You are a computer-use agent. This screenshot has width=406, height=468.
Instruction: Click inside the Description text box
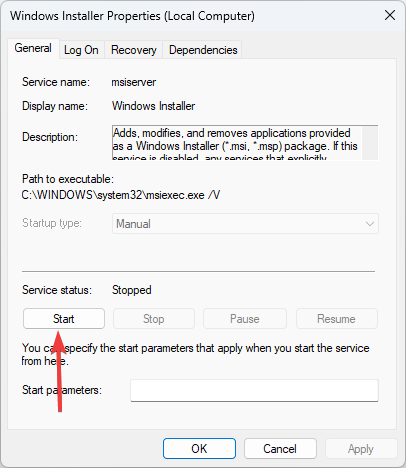coord(237,143)
